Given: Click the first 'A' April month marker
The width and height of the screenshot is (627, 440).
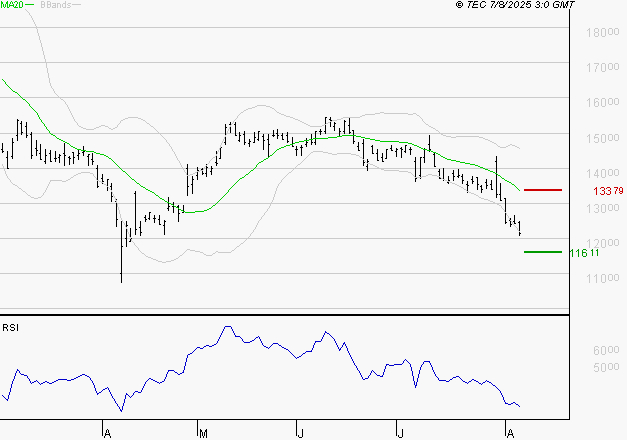Looking at the screenshot, I should tap(106, 432).
